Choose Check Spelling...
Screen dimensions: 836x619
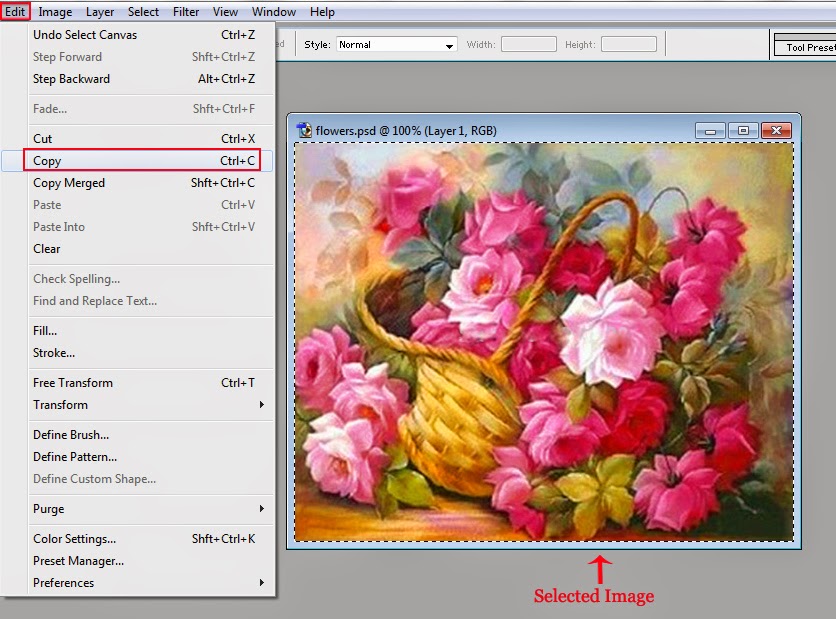point(143,279)
